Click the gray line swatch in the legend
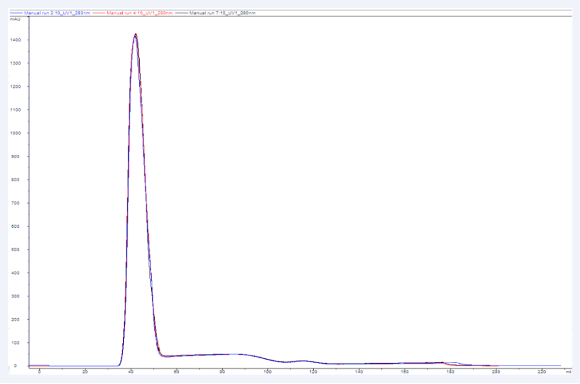This screenshot has width=580, height=384. 182,13
